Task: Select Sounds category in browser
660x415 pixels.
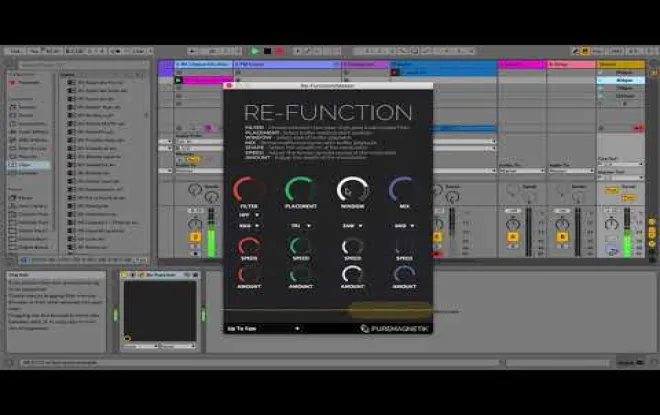Action: (x=28, y=107)
